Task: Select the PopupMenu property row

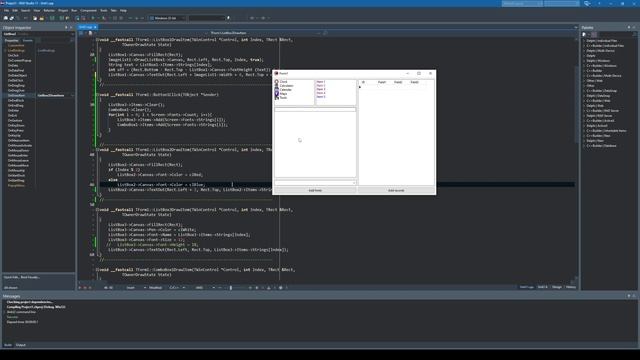Action: [x=39, y=185]
